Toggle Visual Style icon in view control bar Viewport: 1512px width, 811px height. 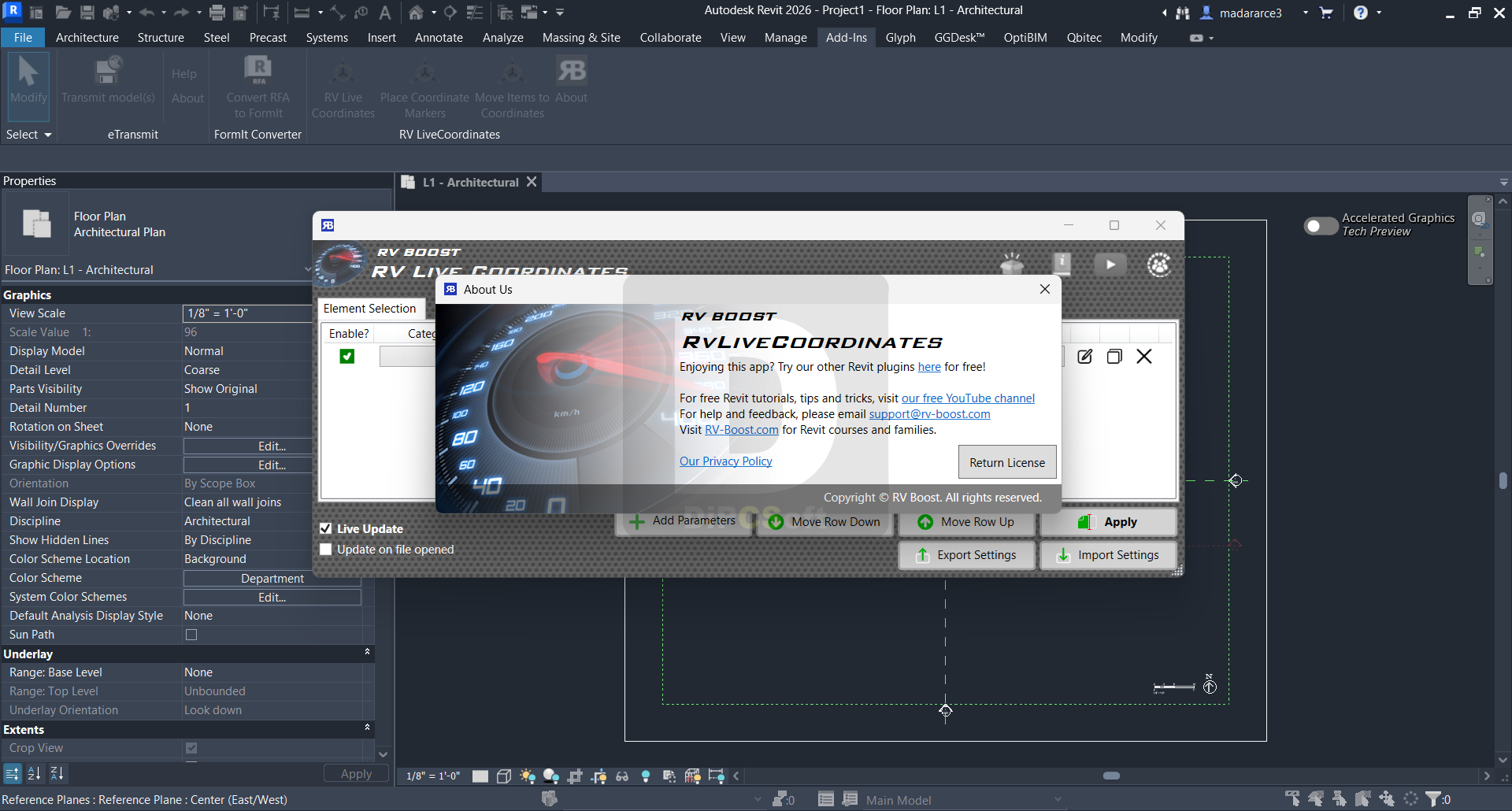504,776
